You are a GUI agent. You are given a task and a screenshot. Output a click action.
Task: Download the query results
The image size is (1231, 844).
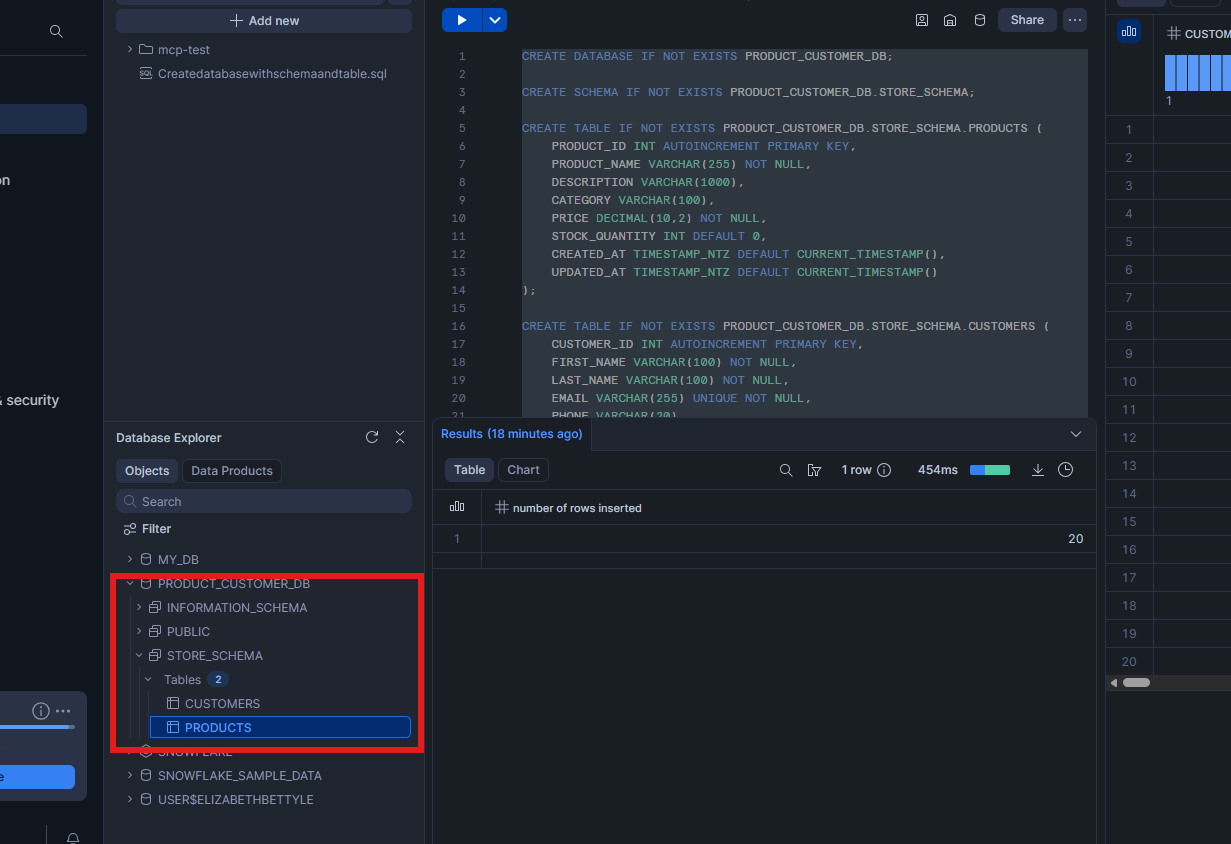click(1038, 470)
